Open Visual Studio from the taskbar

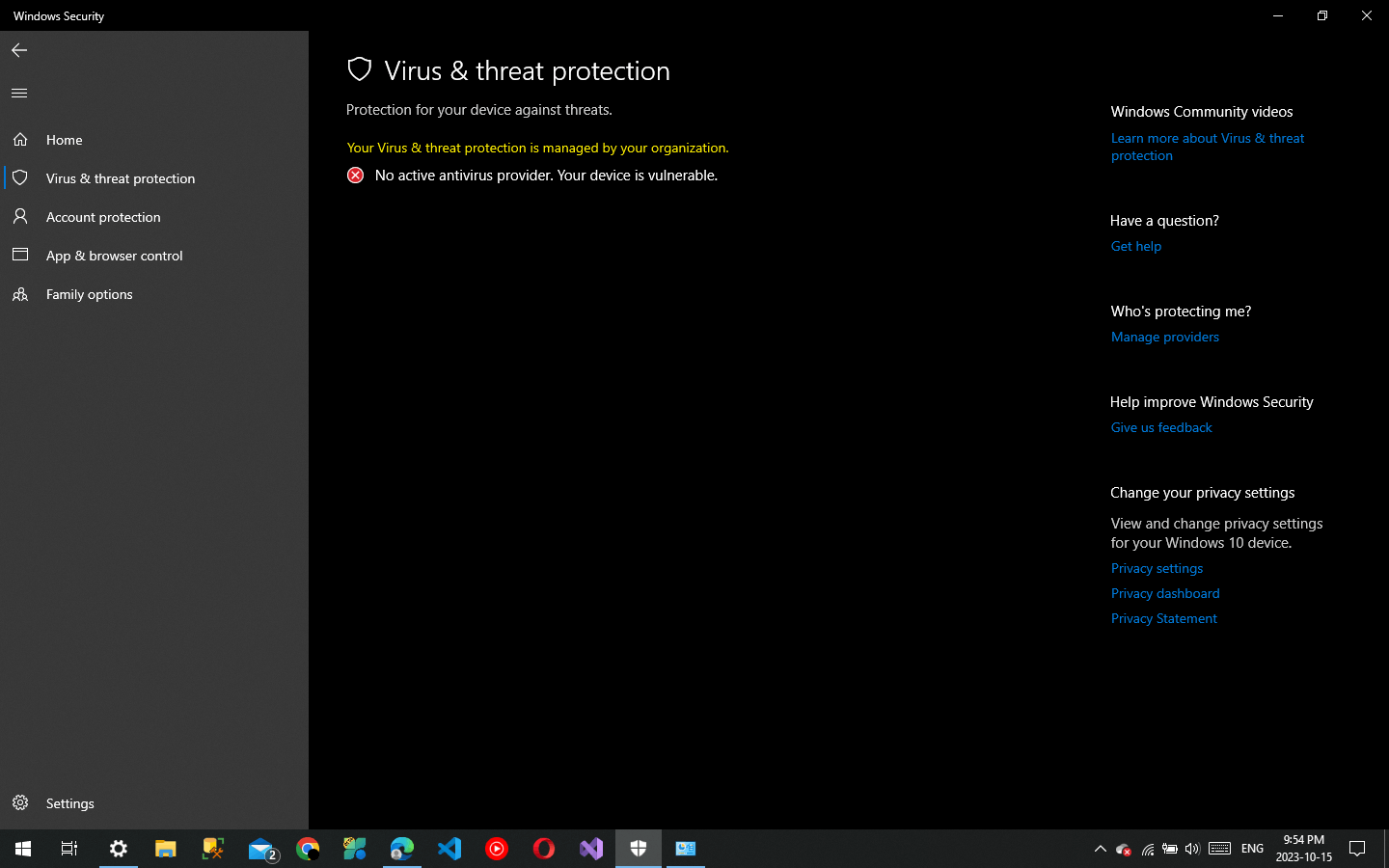pos(591,849)
